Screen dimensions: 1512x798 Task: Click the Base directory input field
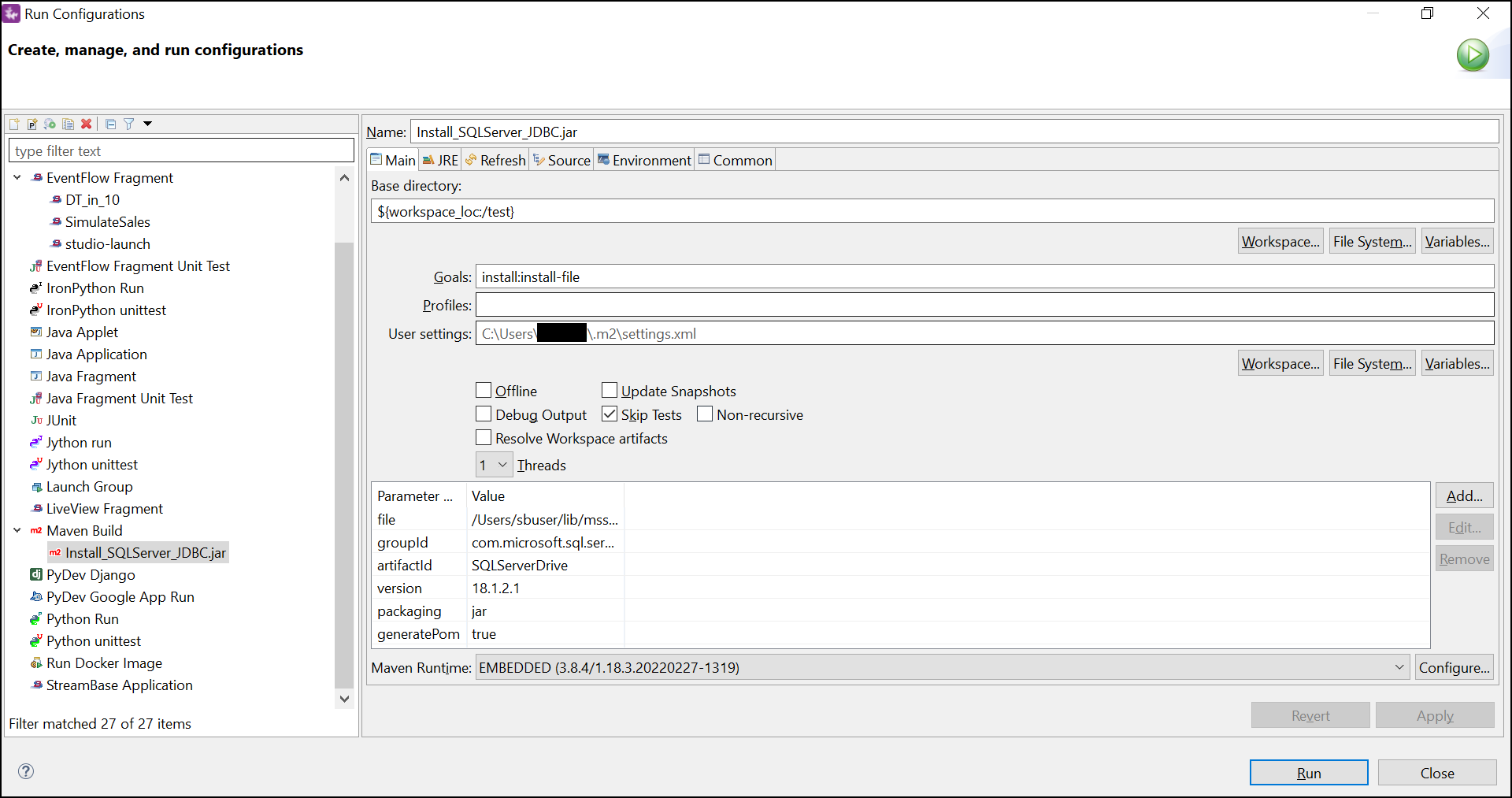point(932,211)
